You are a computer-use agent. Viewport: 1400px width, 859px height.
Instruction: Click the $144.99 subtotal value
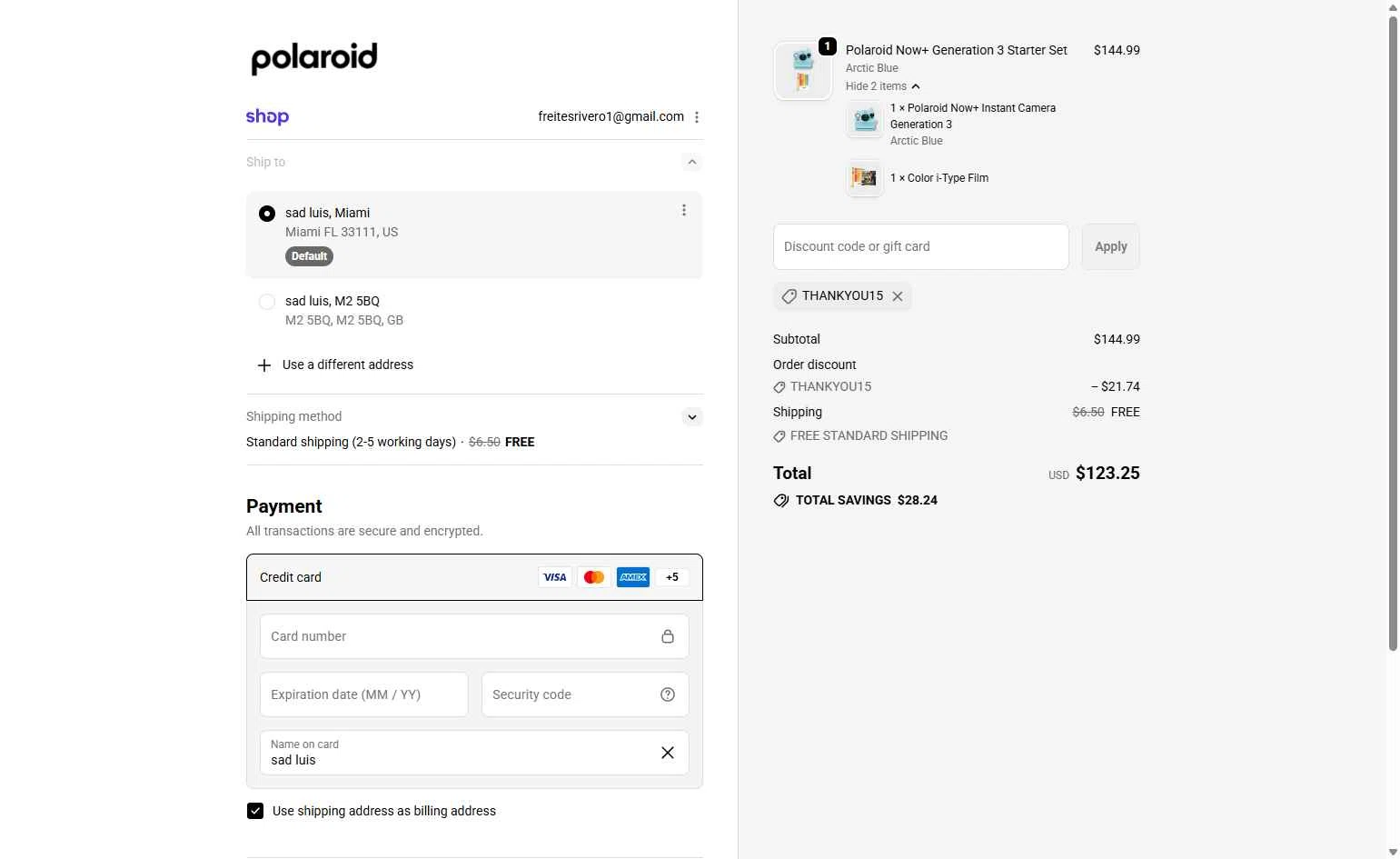click(1117, 339)
